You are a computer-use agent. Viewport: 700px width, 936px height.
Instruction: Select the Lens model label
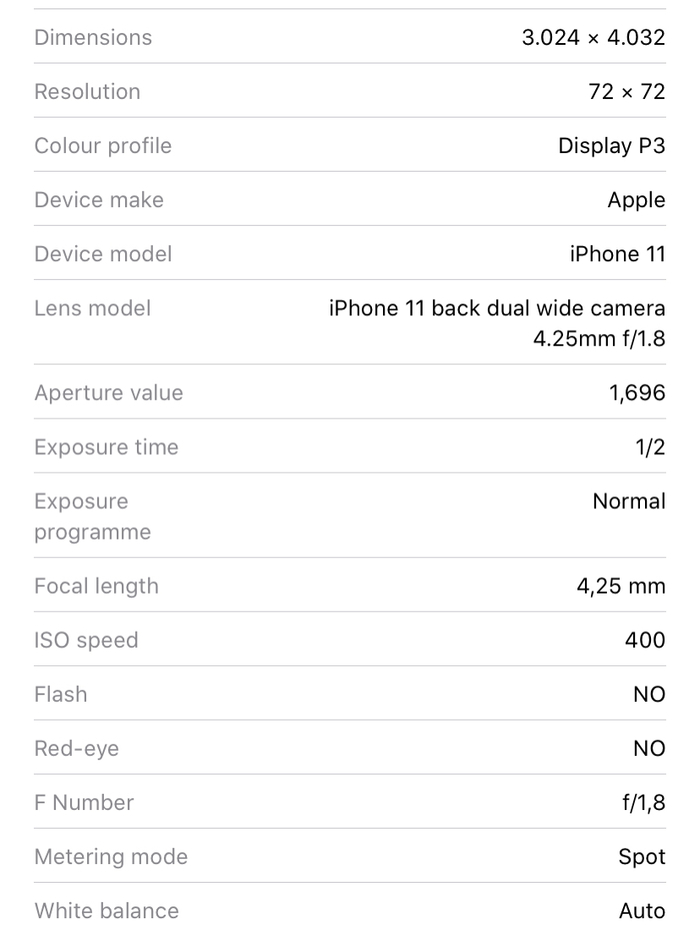pos(92,308)
